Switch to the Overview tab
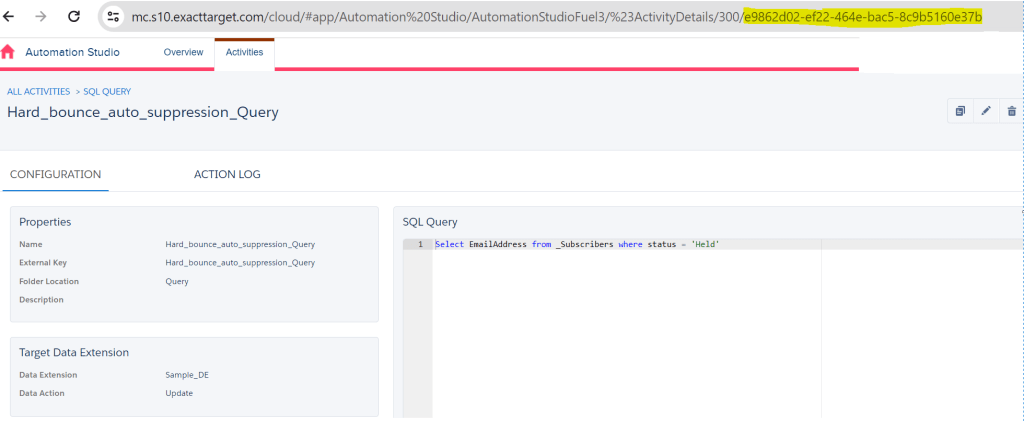The width and height of the screenshot is (1024, 421). click(x=183, y=52)
